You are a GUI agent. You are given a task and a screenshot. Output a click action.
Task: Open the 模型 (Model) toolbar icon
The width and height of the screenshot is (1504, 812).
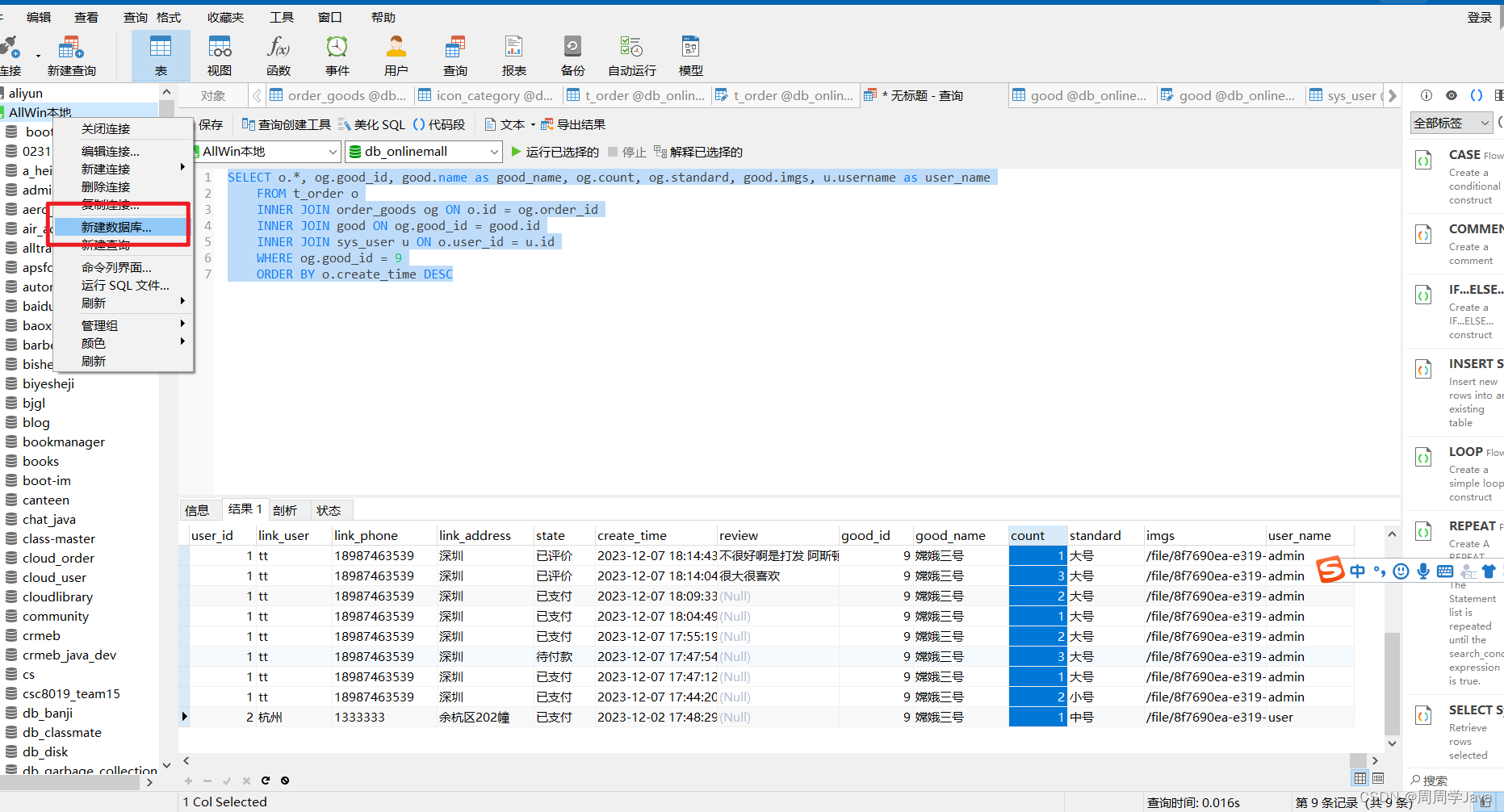coord(691,56)
